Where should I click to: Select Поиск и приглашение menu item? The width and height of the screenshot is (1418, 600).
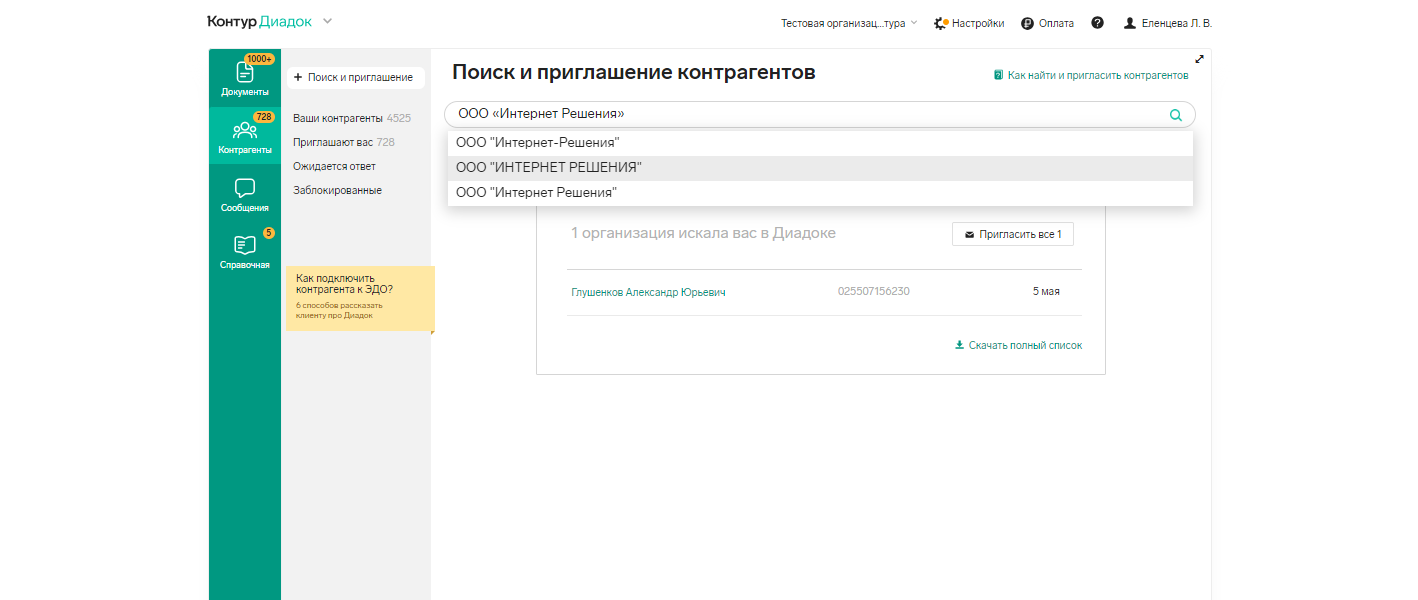pos(356,77)
